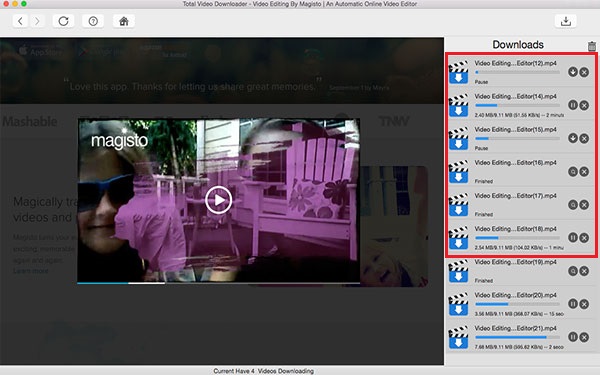Cancel the Editor(20).mp4 download

click(584, 304)
